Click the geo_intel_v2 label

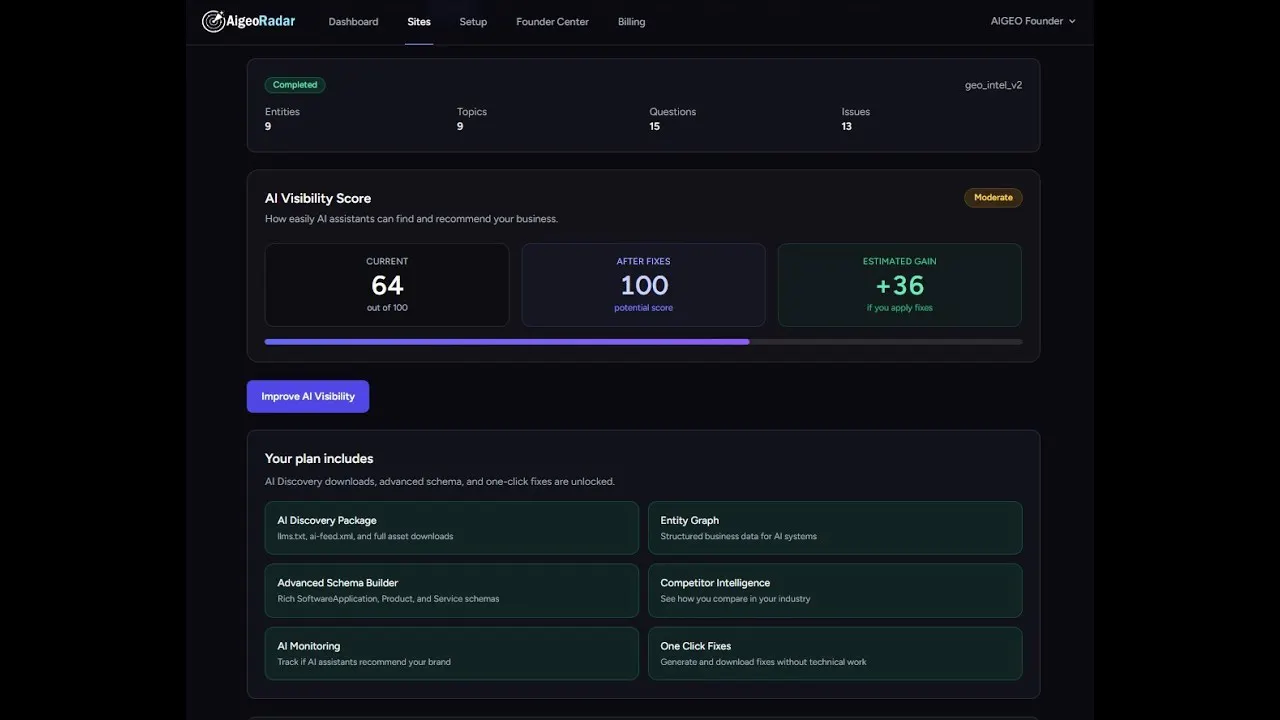coord(993,85)
